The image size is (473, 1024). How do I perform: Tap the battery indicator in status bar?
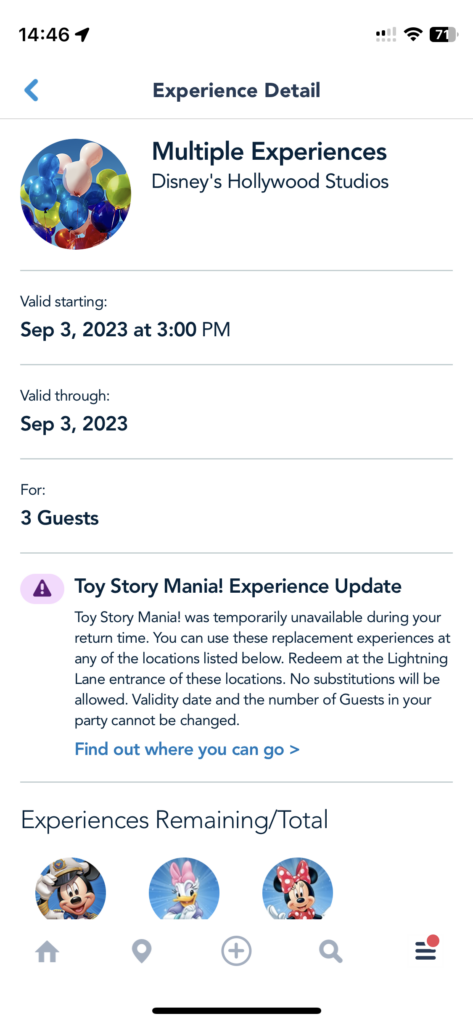coord(444,35)
